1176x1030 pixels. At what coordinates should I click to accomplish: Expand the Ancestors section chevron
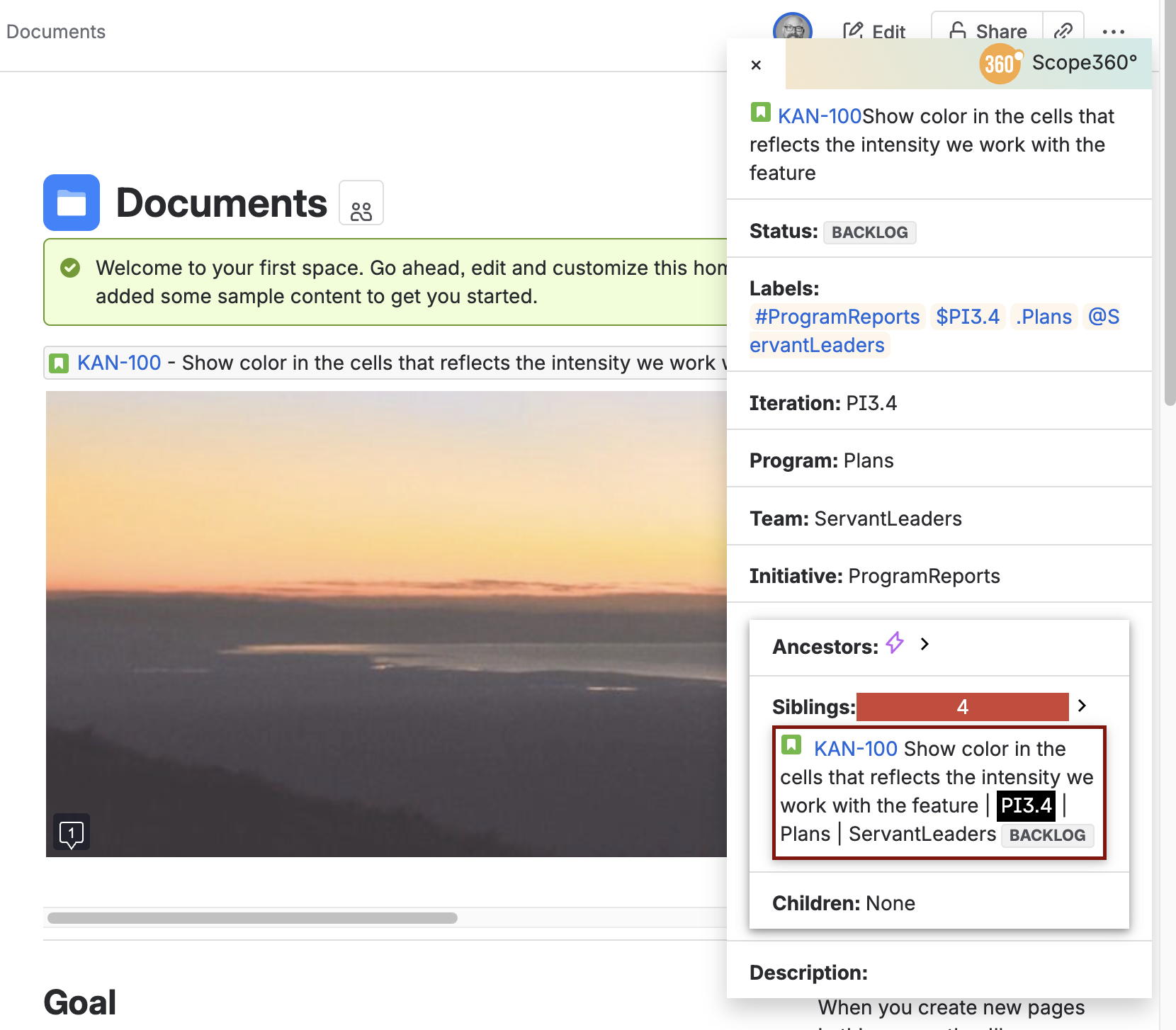tap(925, 644)
